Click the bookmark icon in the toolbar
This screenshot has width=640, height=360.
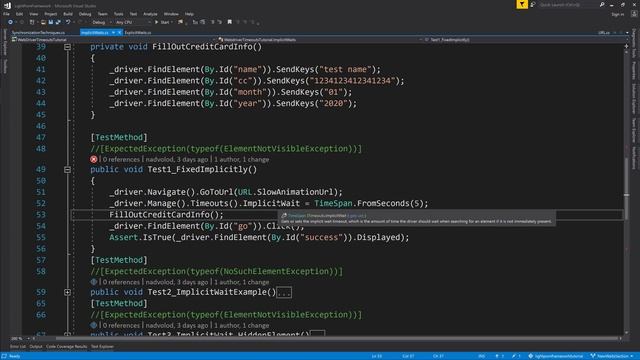(229, 22)
